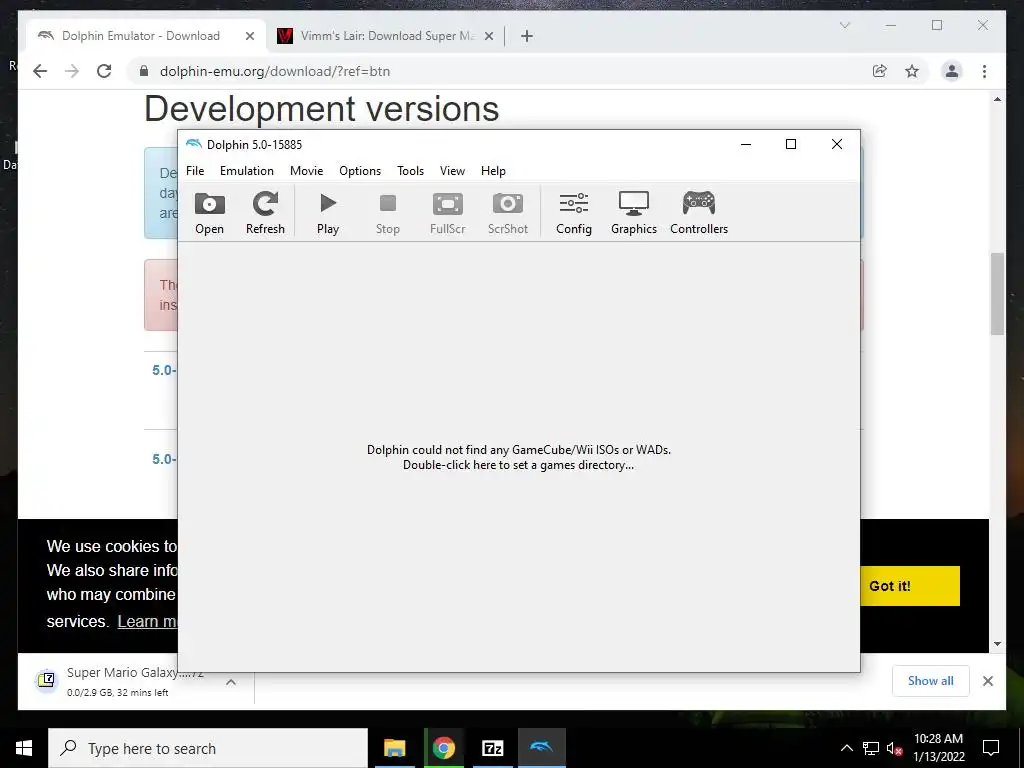1024x768 pixels.
Task: Open the Help menu in Dolphin
Action: (493, 170)
